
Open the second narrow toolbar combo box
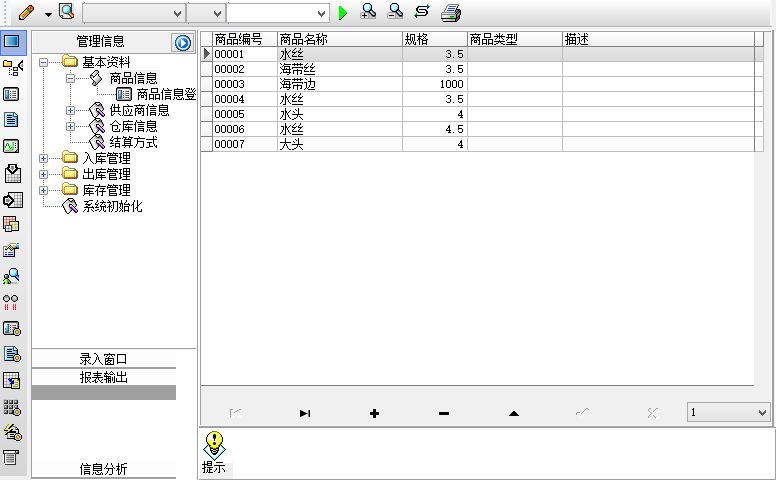[206, 13]
